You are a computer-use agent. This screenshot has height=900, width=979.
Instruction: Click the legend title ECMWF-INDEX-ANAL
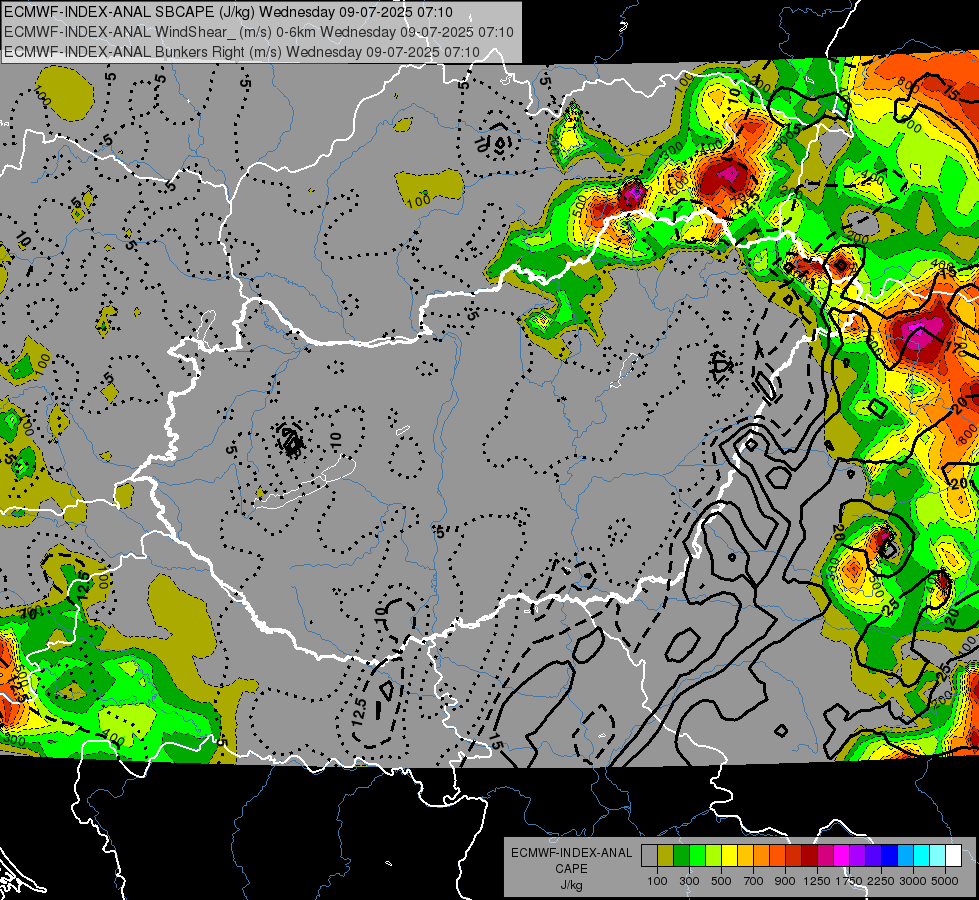[x=572, y=853]
